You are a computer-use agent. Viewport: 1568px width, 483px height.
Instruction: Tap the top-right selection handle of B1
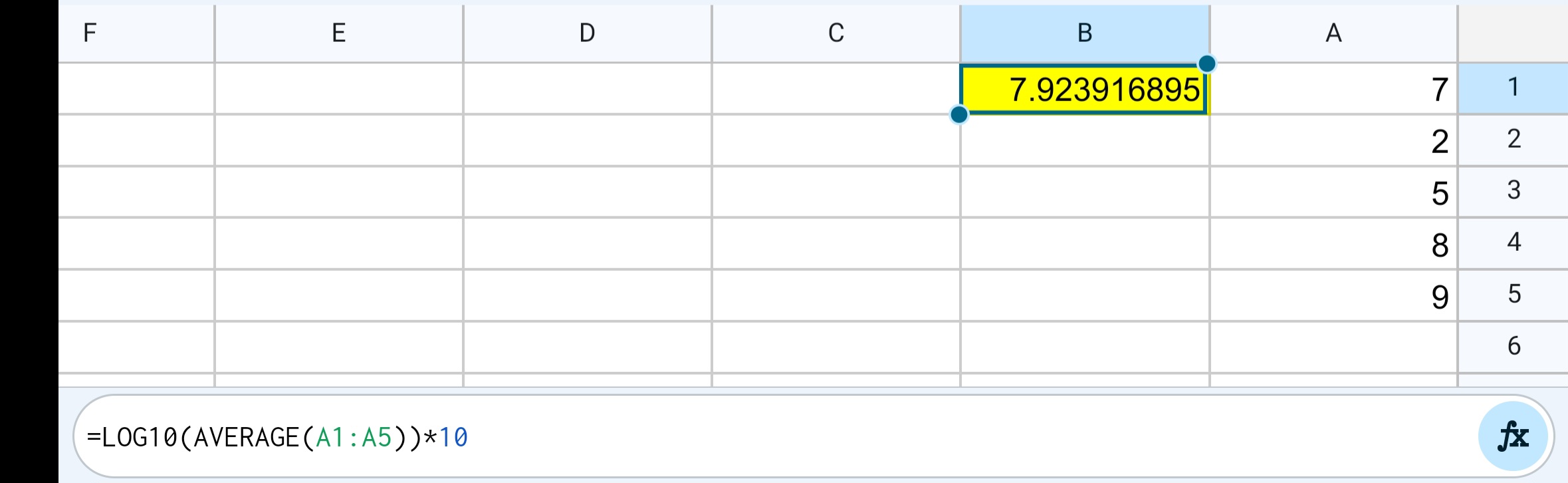pyautogui.click(x=1206, y=63)
